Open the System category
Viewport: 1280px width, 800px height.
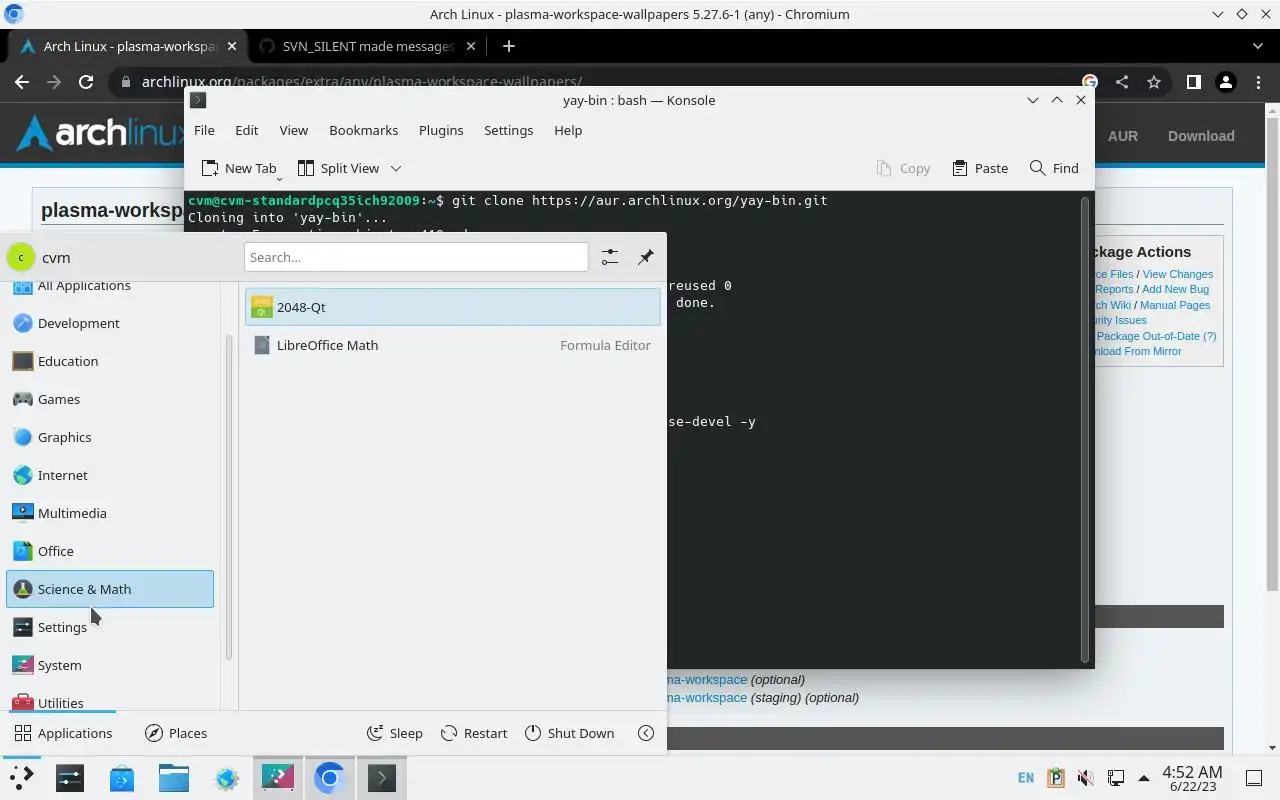pos(110,665)
